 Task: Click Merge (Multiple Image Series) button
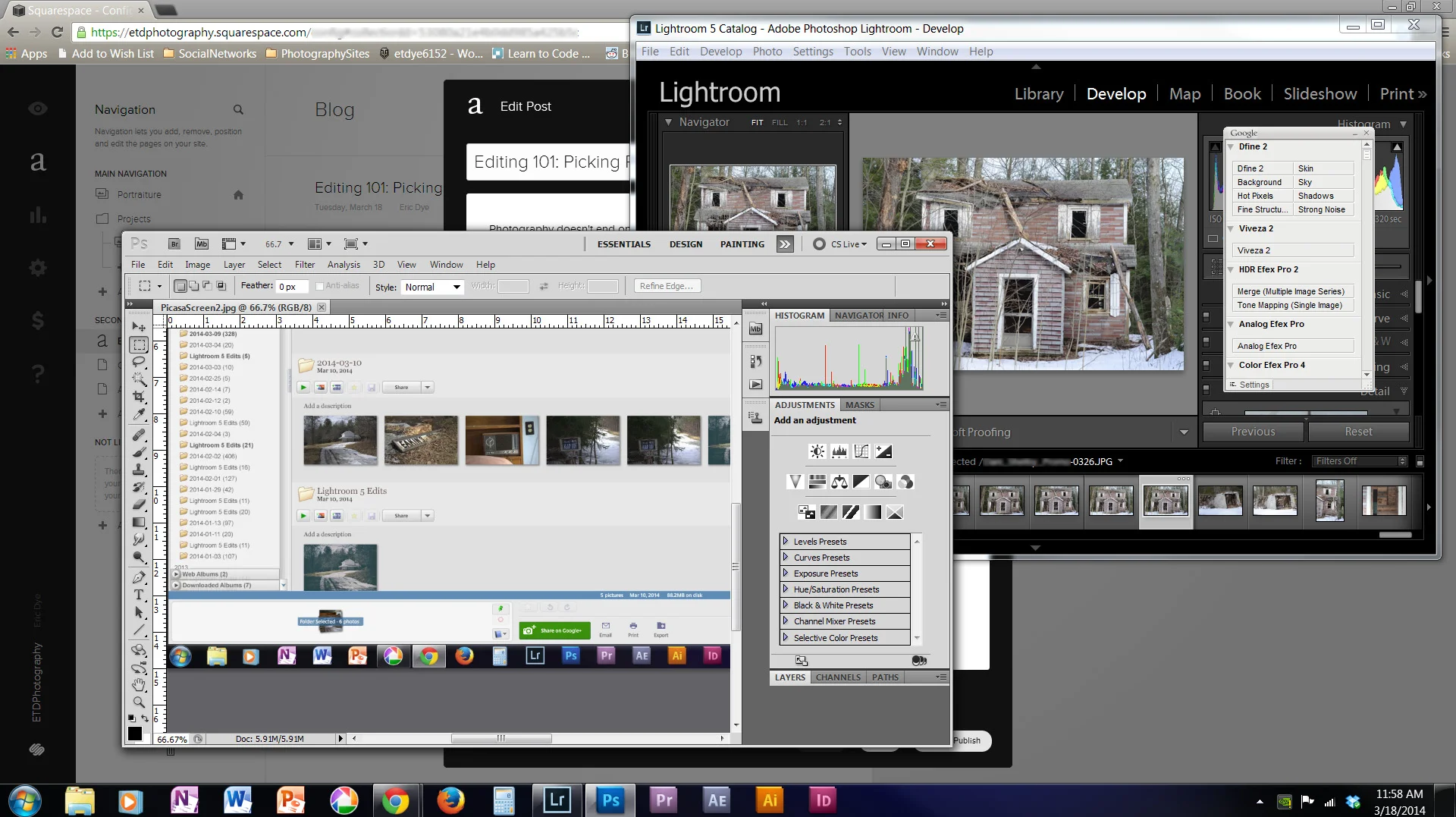pyautogui.click(x=1293, y=291)
